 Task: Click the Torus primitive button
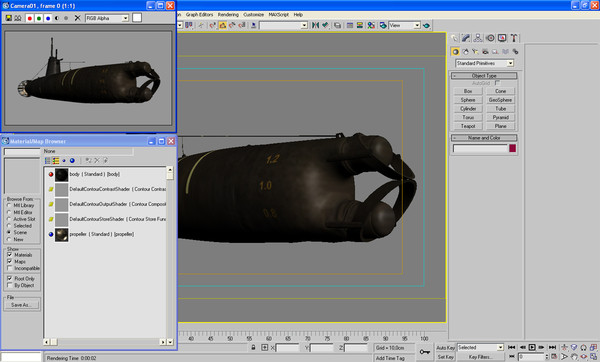point(468,117)
